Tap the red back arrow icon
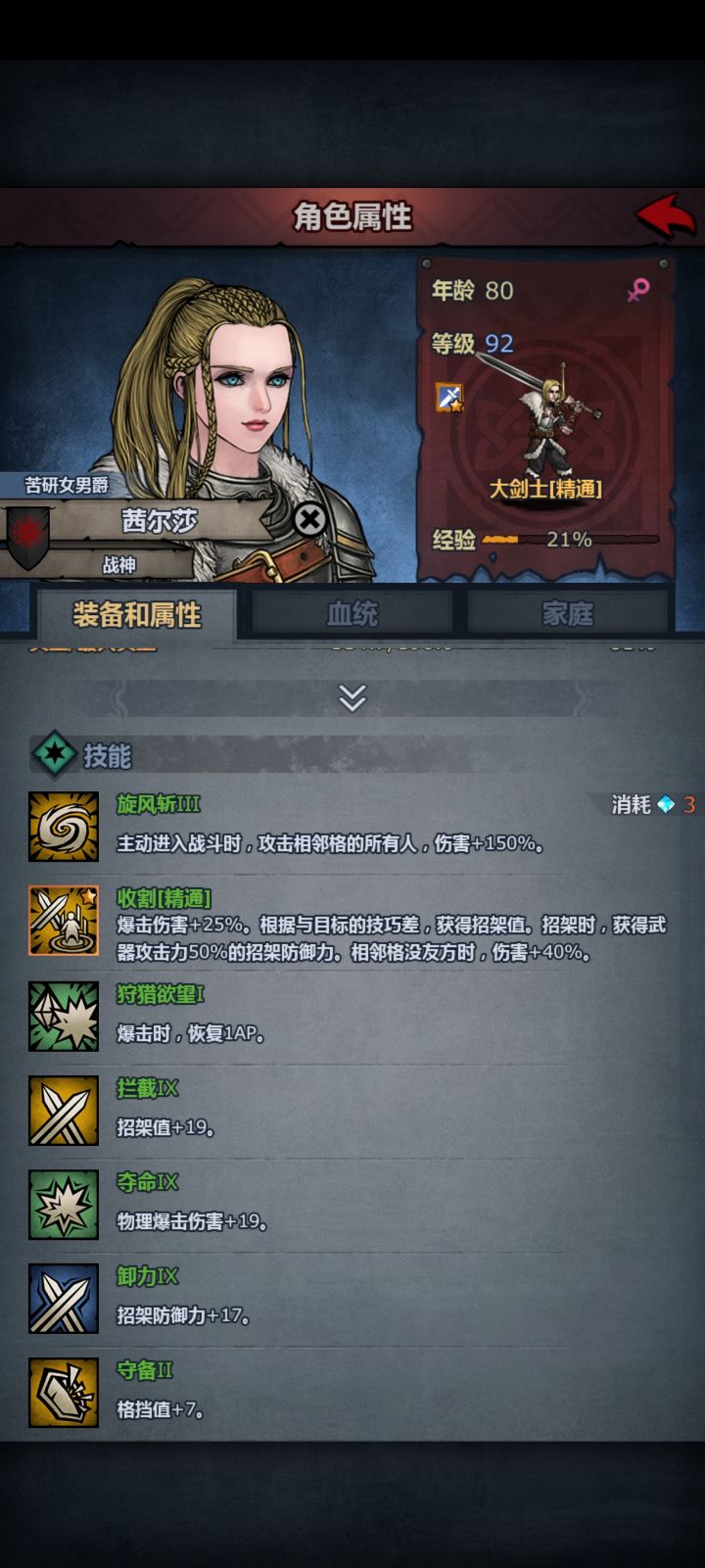This screenshot has height=1568, width=705. (665, 215)
